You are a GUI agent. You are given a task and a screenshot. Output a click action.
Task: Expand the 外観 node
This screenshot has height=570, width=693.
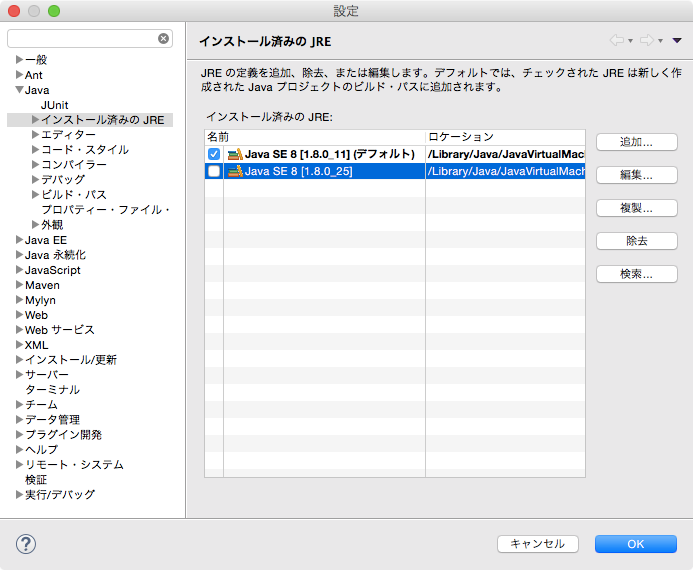click(x=35, y=224)
